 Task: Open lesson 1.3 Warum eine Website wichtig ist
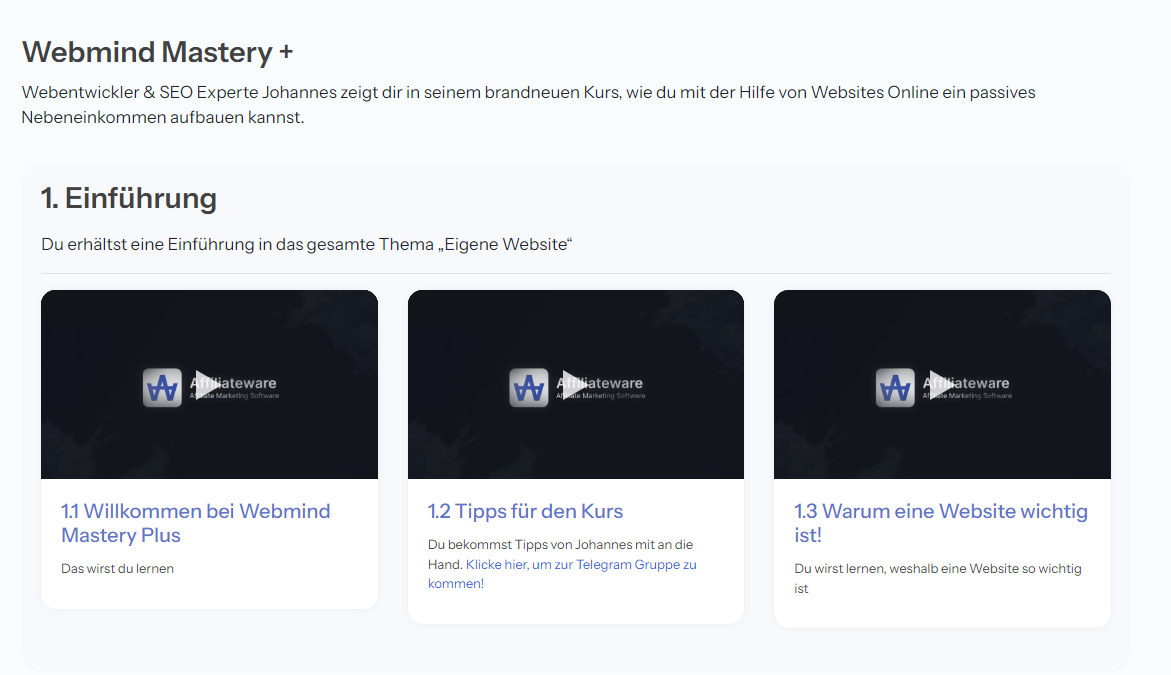[x=941, y=523]
